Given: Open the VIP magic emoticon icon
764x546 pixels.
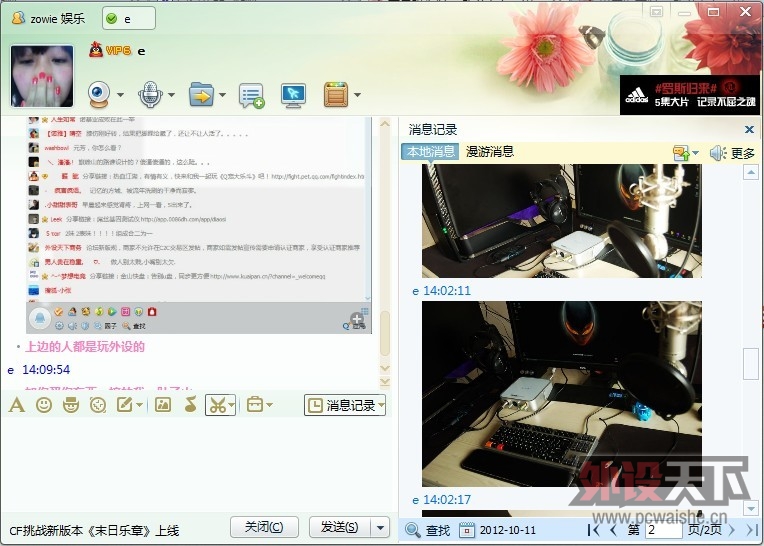Looking at the screenshot, I should 71,405.
